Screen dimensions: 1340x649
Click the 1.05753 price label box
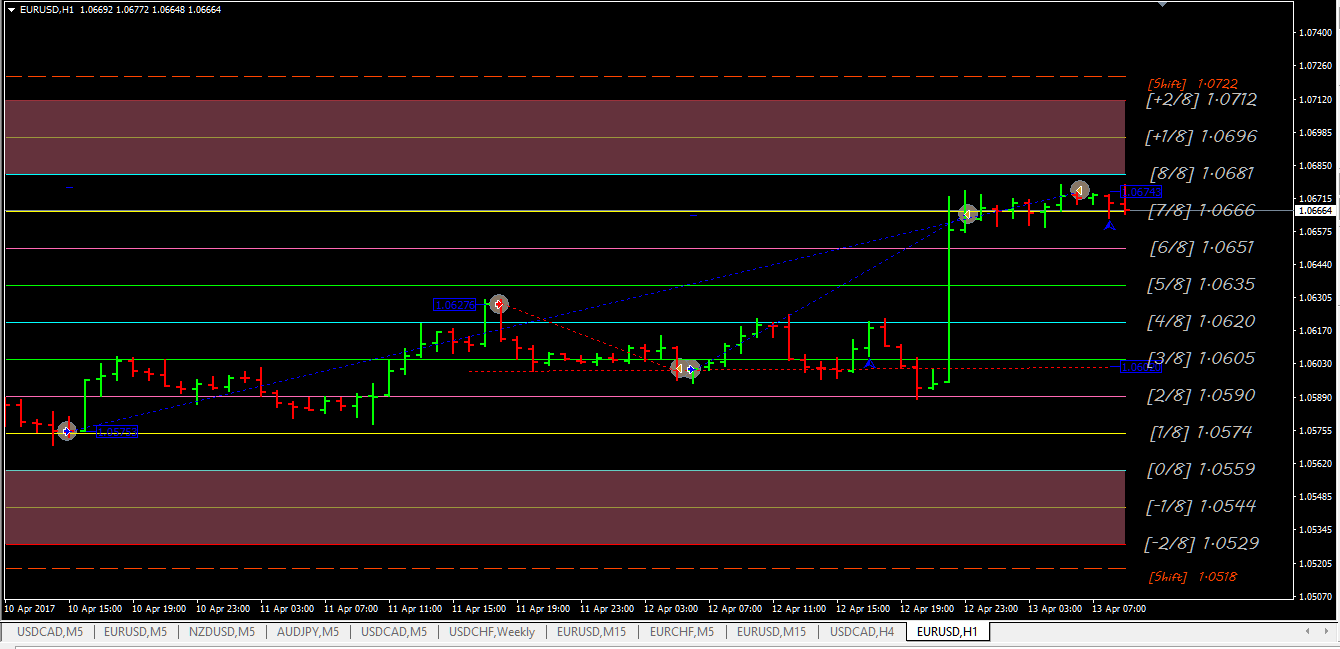coord(117,432)
